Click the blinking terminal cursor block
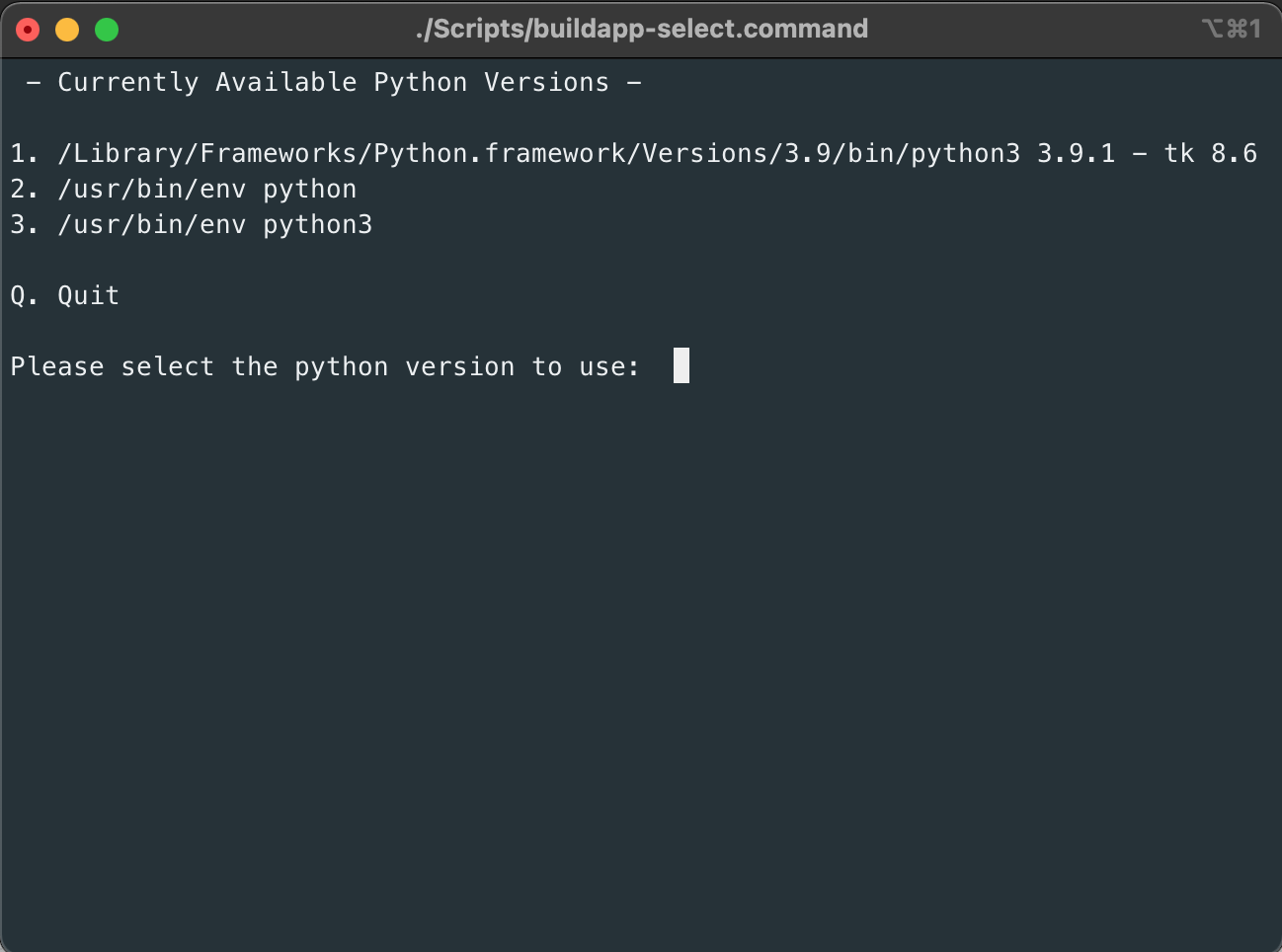Viewport: 1282px width, 952px height. point(680,365)
